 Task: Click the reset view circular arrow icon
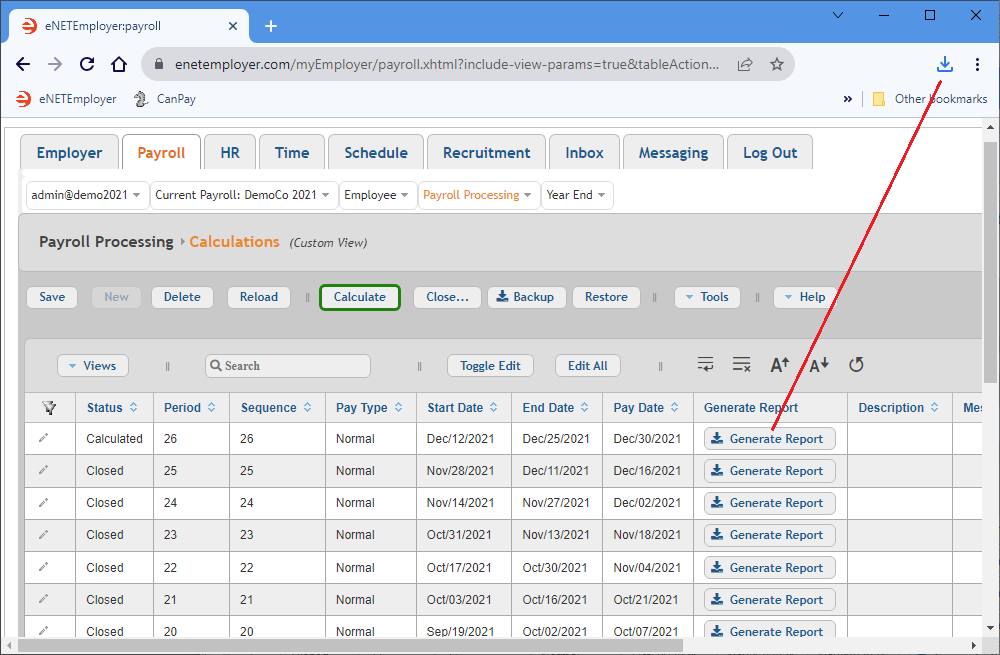856,365
